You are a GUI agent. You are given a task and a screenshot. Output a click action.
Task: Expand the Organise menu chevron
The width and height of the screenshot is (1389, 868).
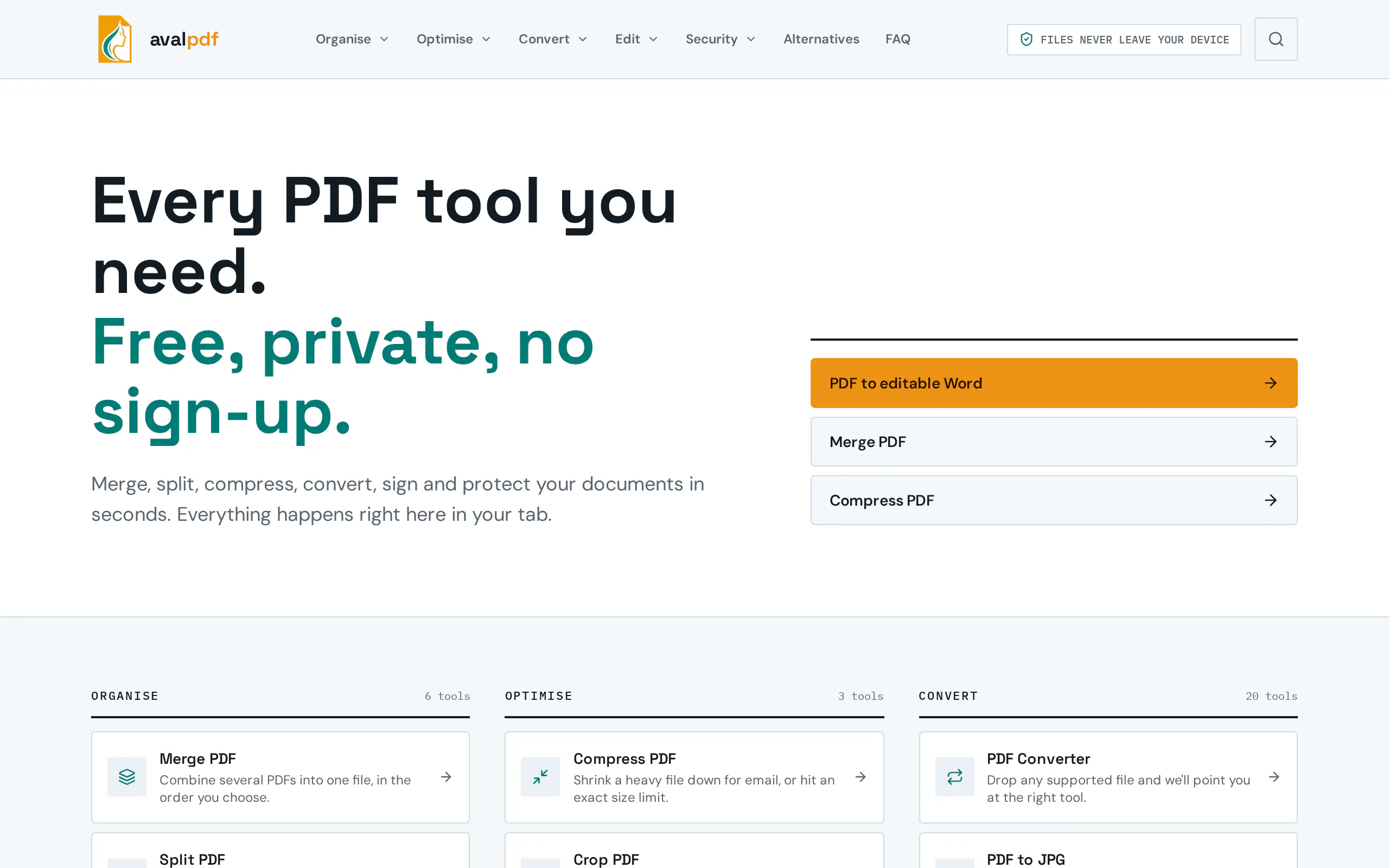pyautogui.click(x=385, y=39)
